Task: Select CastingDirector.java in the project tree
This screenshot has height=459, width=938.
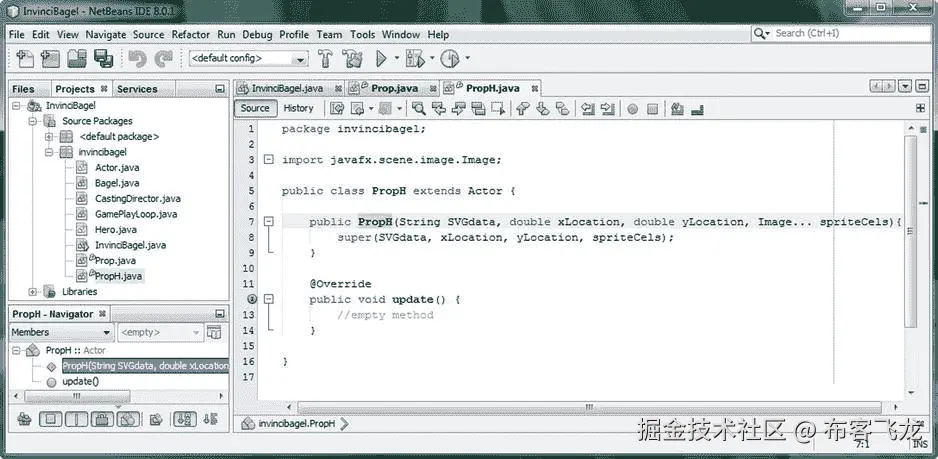Action: click(138, 199)
